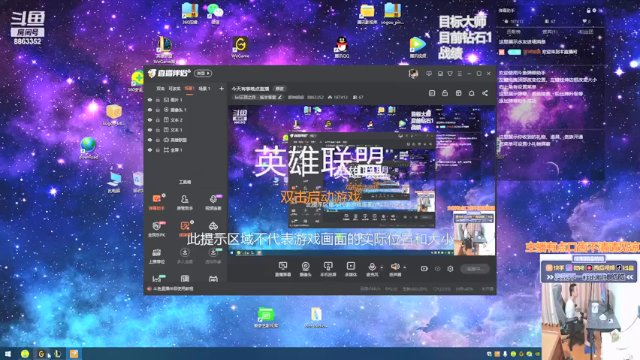Start recording with the record icon
640x360 pixels.
point(424,269)
